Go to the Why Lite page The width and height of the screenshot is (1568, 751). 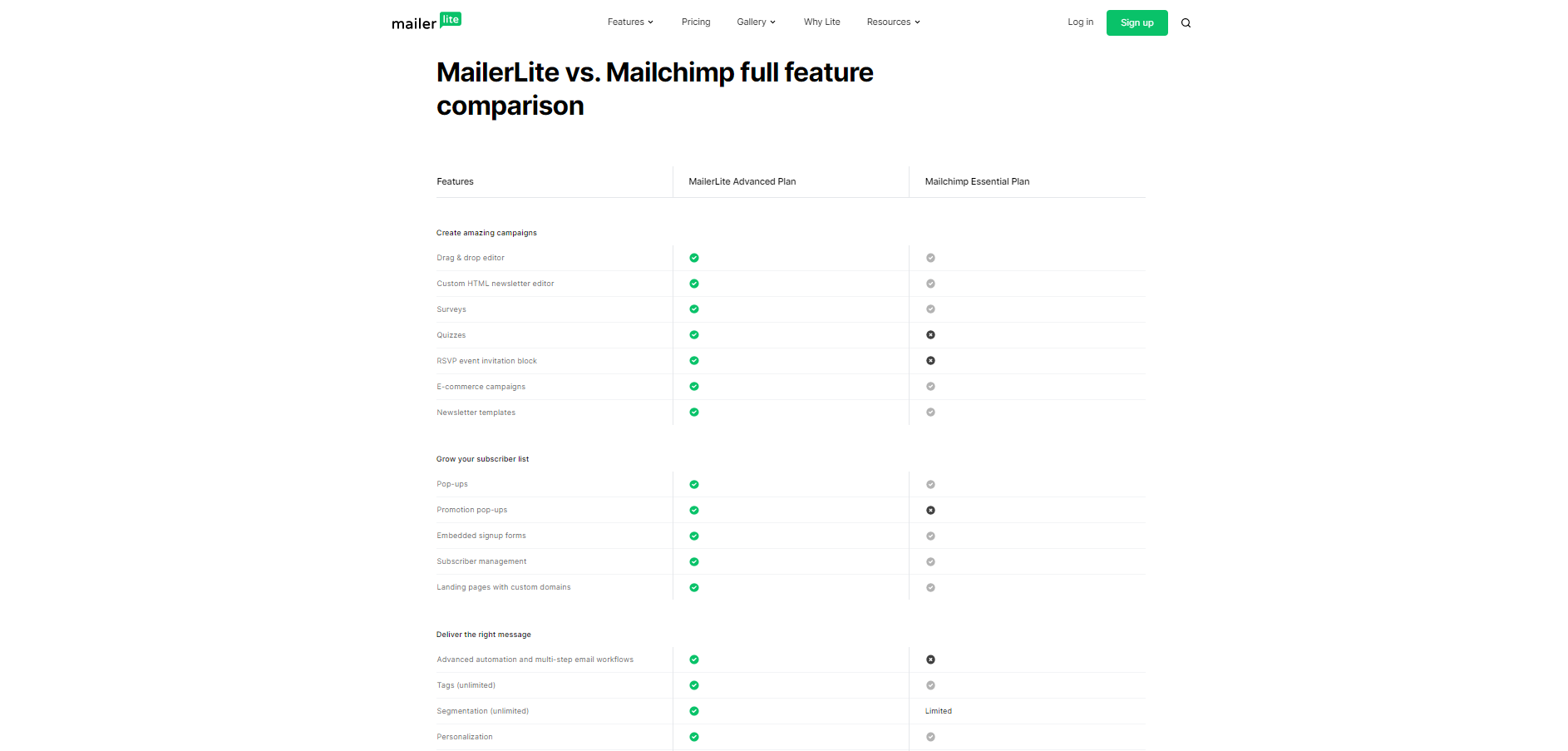821,22
